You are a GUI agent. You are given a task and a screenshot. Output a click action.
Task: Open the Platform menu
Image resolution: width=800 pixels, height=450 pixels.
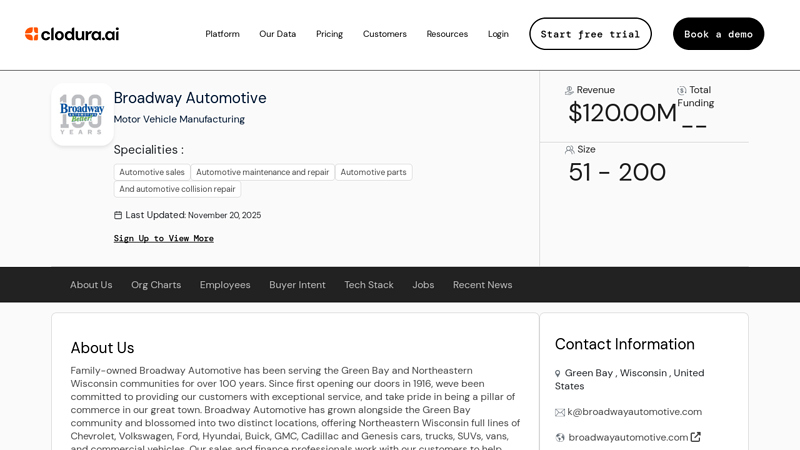(x=222, y=34)
